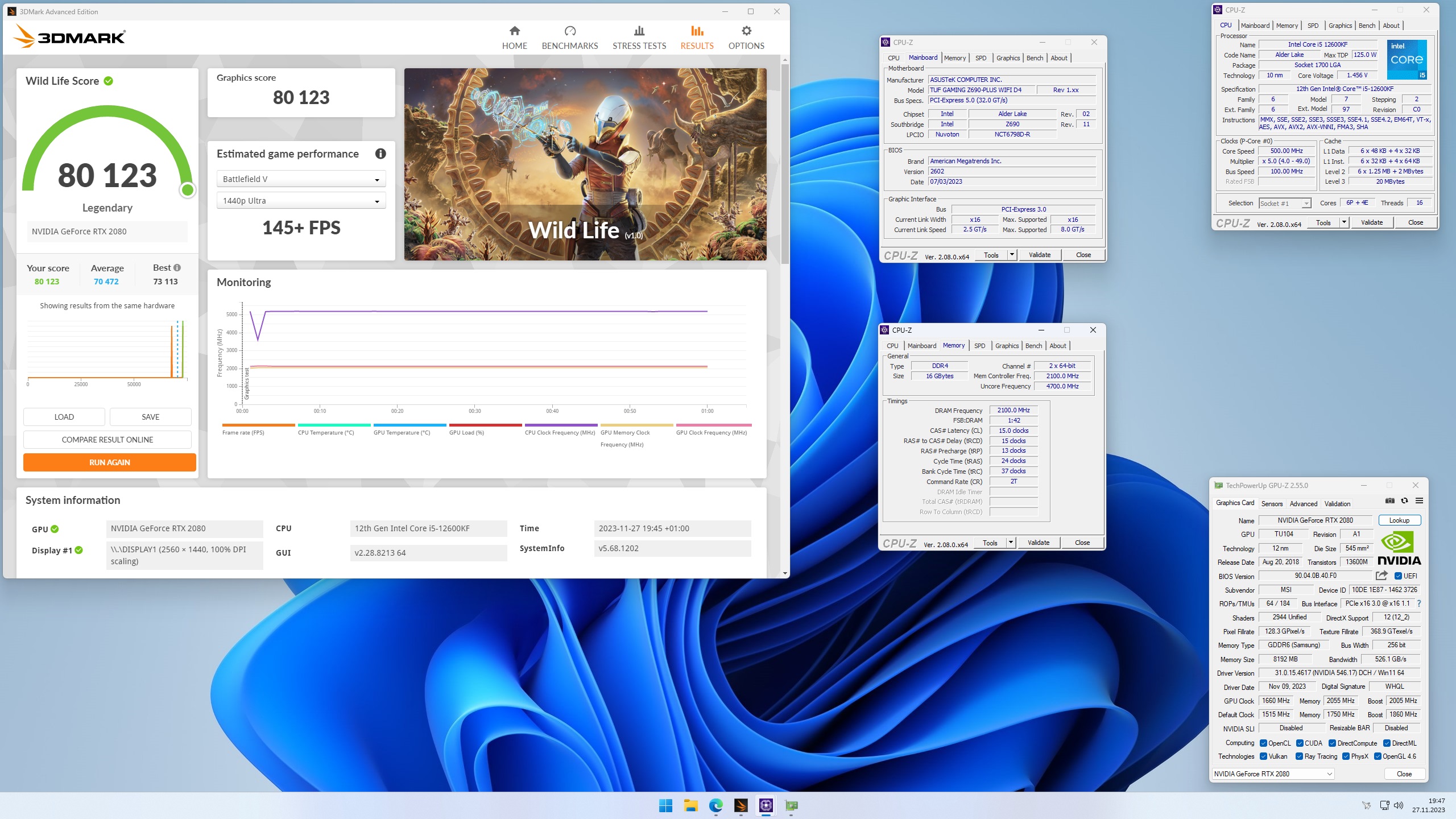Toggle PhysX checkbox in GPU-Z

[1346, 756]
